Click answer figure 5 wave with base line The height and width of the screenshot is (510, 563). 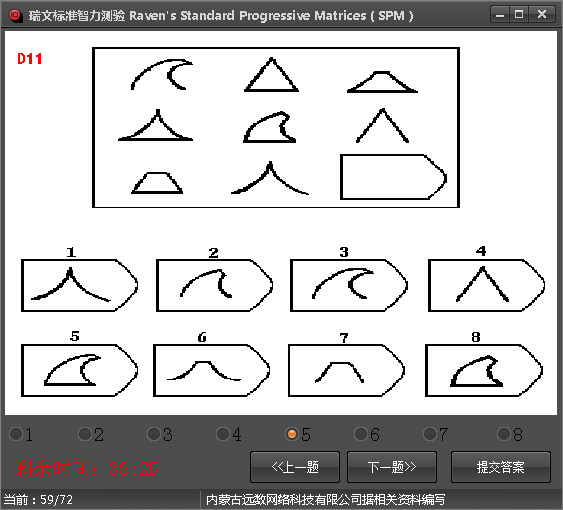[79, 370]
